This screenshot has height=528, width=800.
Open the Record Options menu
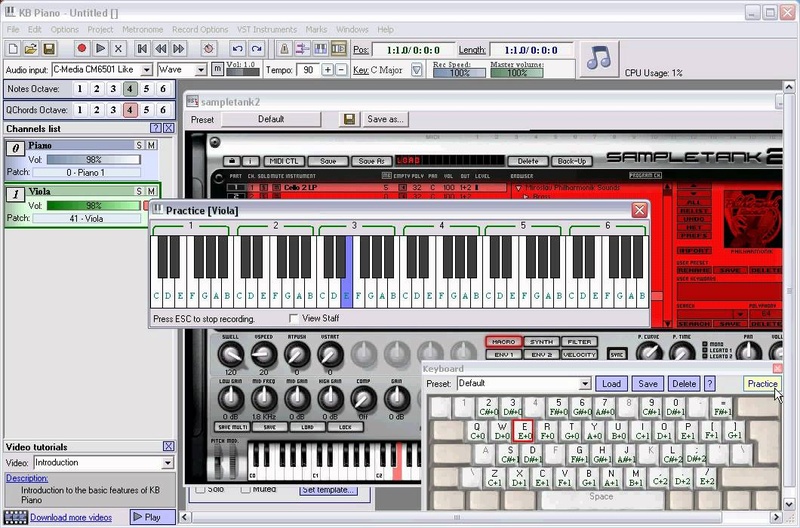[x=200, y=30]
